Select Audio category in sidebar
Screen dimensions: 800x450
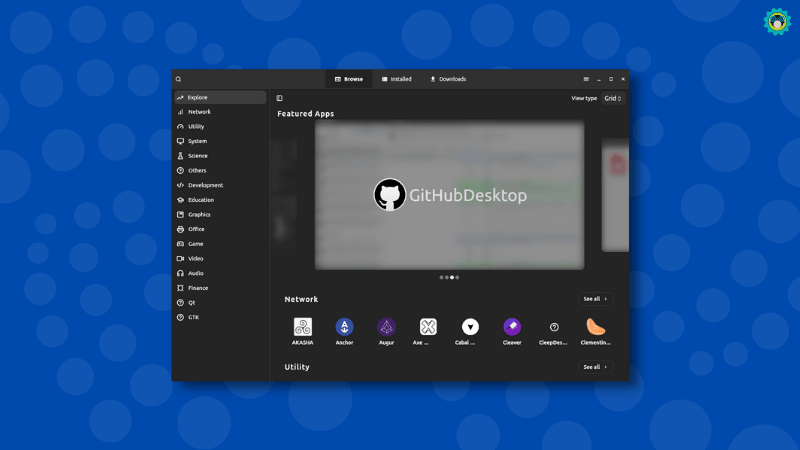[x=195, y=273]
